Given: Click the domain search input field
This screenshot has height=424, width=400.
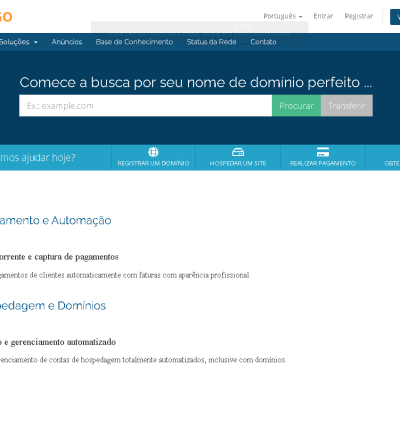Looking at the screenshot, I should (x=146, y=106).
